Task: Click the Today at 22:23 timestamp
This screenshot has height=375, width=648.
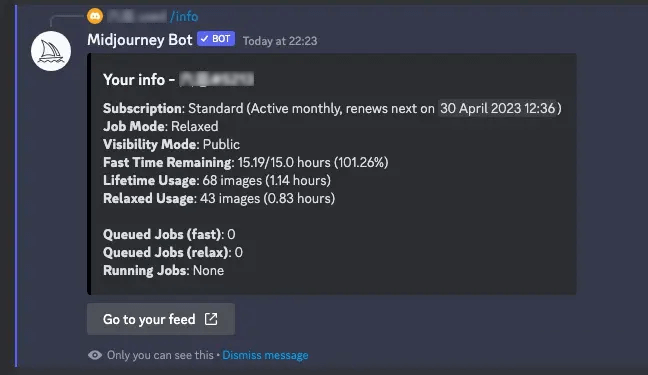Action: point(280,41)
